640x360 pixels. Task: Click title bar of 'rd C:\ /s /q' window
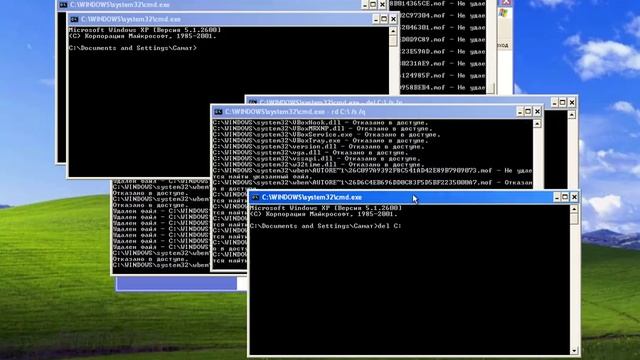coord(377,112)
